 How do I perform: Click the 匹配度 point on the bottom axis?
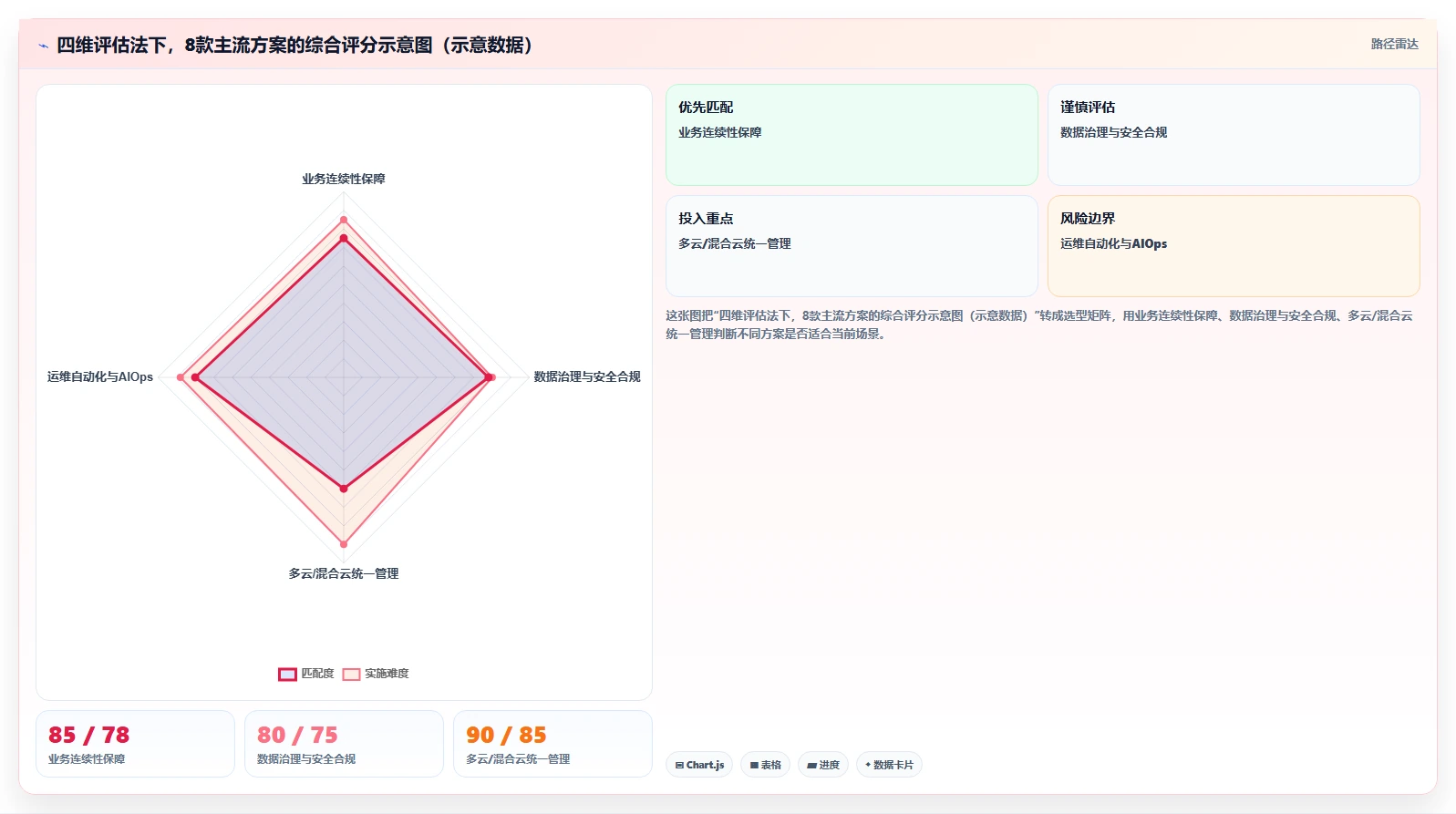coord(344,489)
